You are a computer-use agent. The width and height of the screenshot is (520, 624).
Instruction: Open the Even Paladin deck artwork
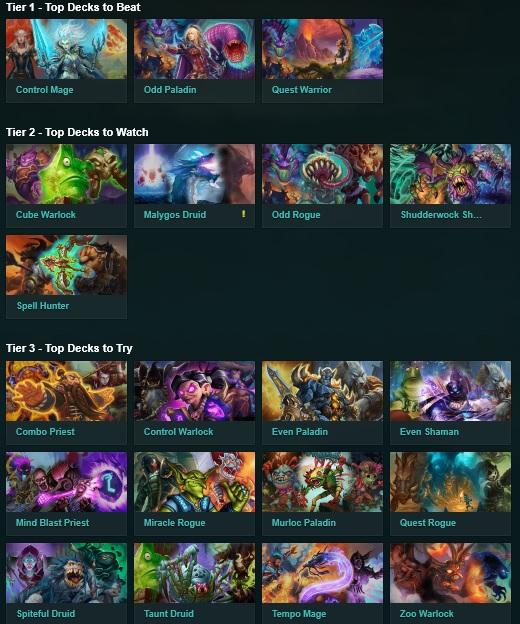click(323, 391)
